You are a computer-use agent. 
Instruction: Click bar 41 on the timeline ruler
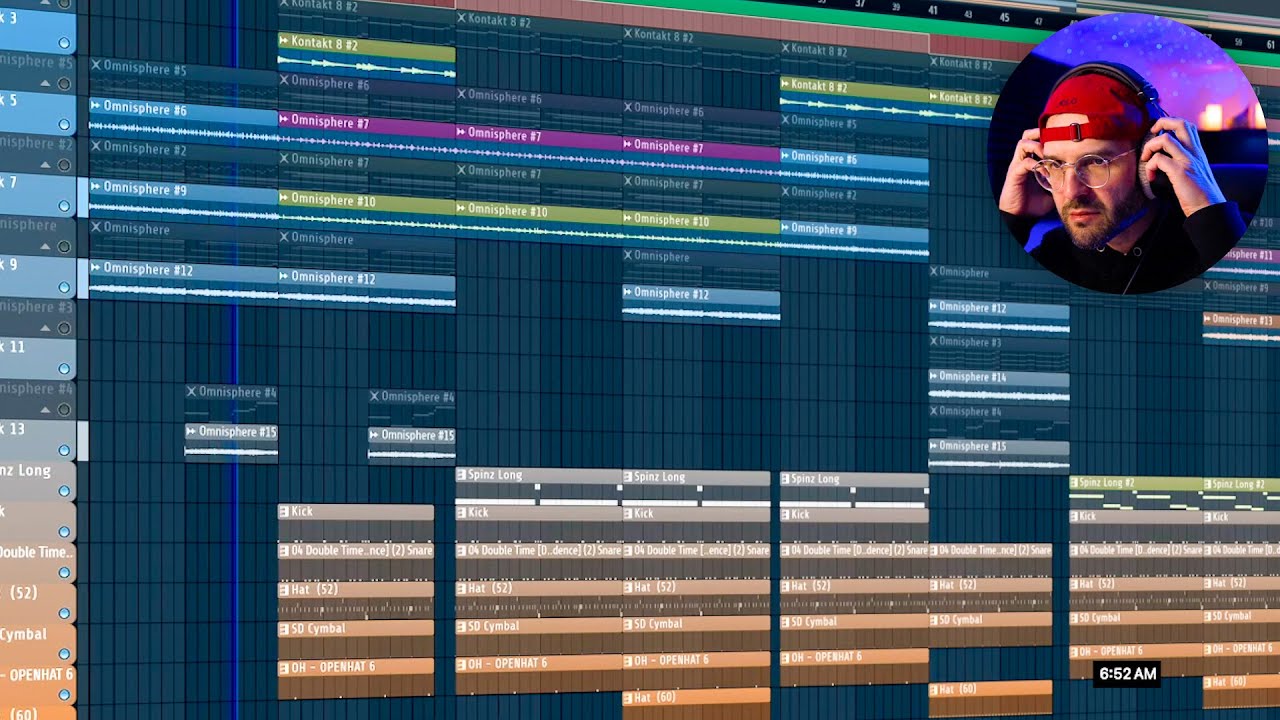(x=932, y=10)
